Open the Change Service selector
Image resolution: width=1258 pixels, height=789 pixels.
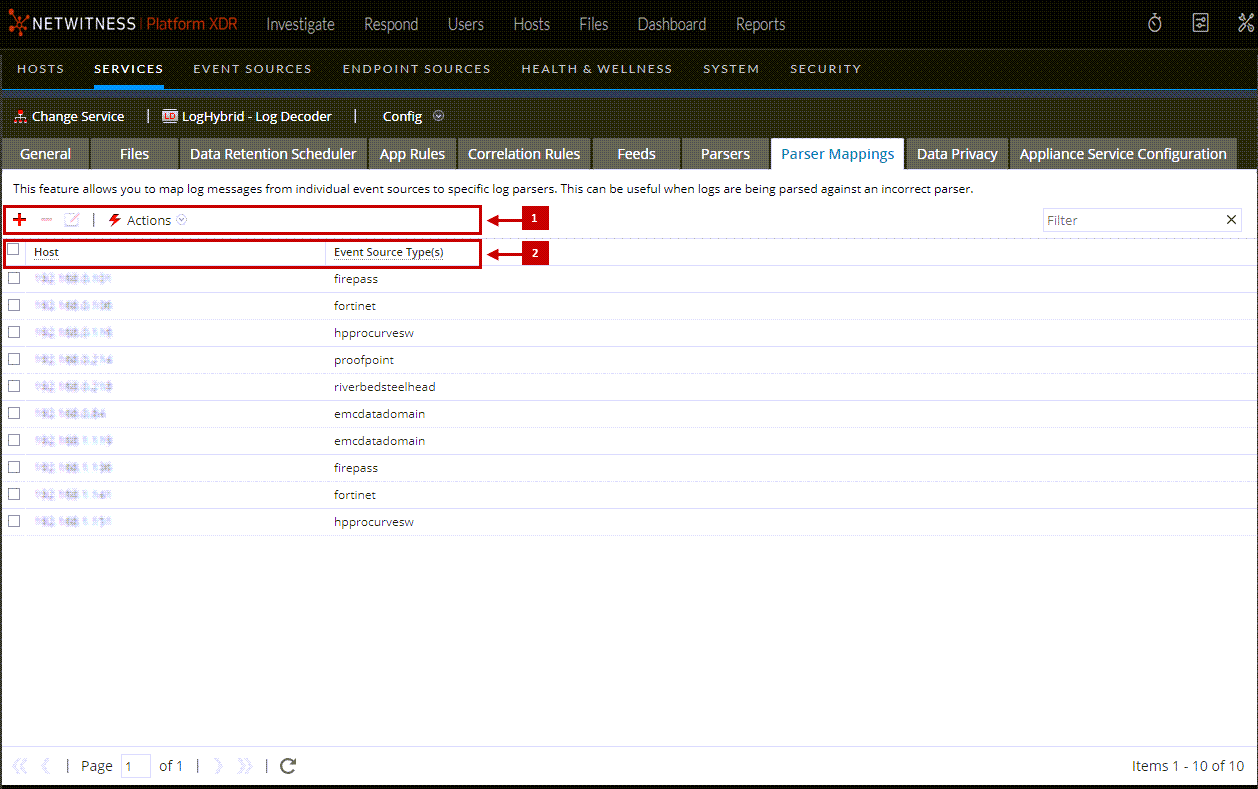coord(69,116)
